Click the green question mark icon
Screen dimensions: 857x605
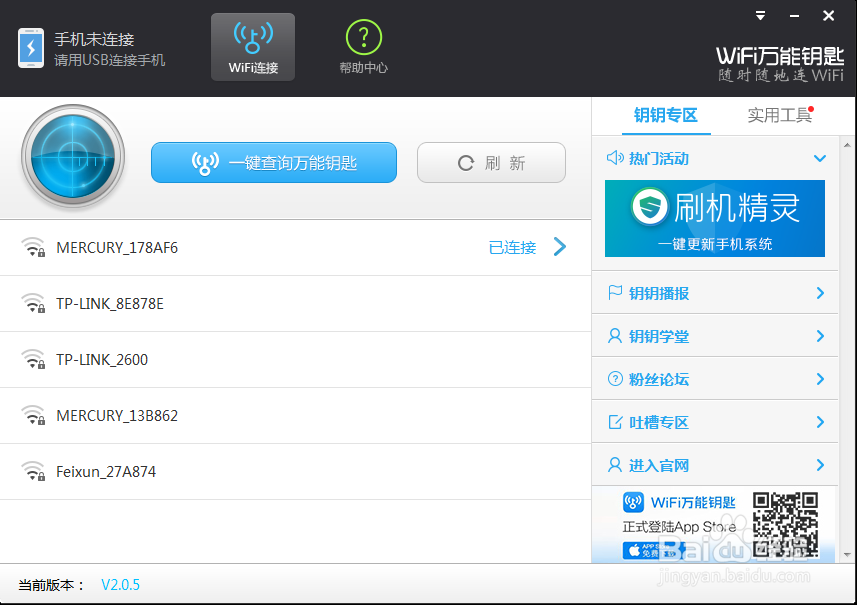click(x=363, y=37)
